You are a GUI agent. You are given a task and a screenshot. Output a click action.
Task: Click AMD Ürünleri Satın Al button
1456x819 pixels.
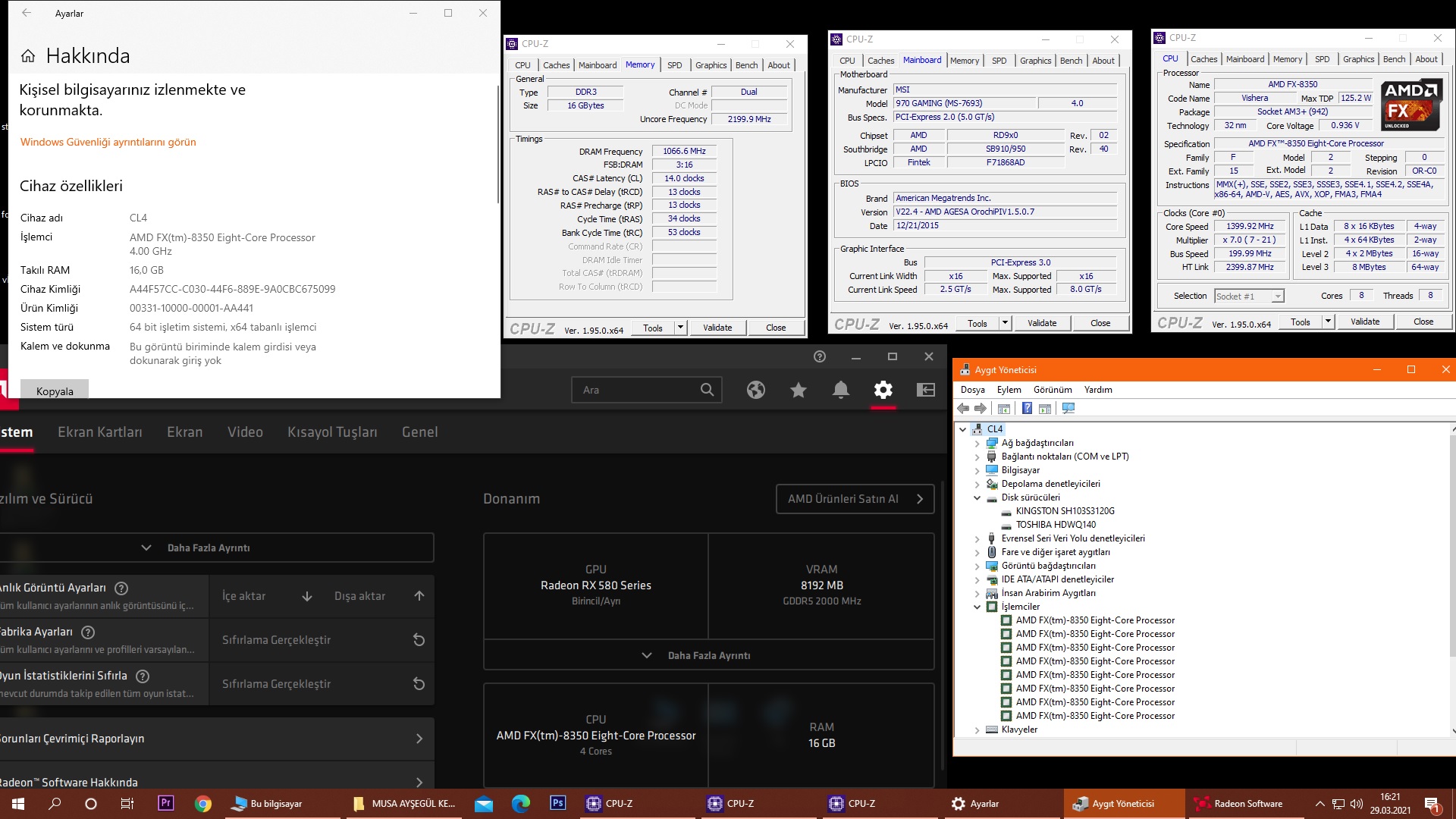855,499
